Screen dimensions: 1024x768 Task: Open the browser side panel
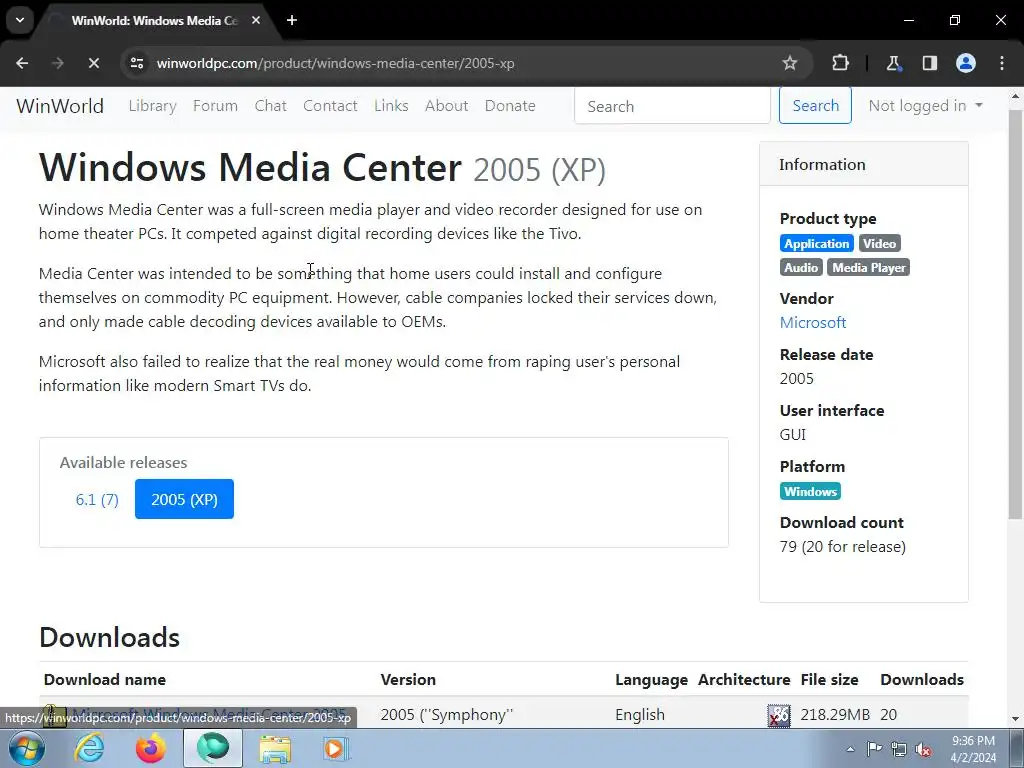point(930,63)
